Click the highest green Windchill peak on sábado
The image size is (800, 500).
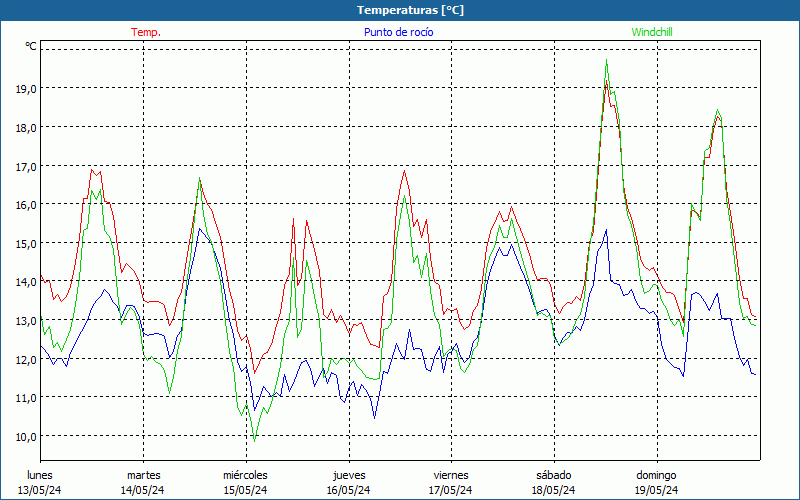(606, 60)
